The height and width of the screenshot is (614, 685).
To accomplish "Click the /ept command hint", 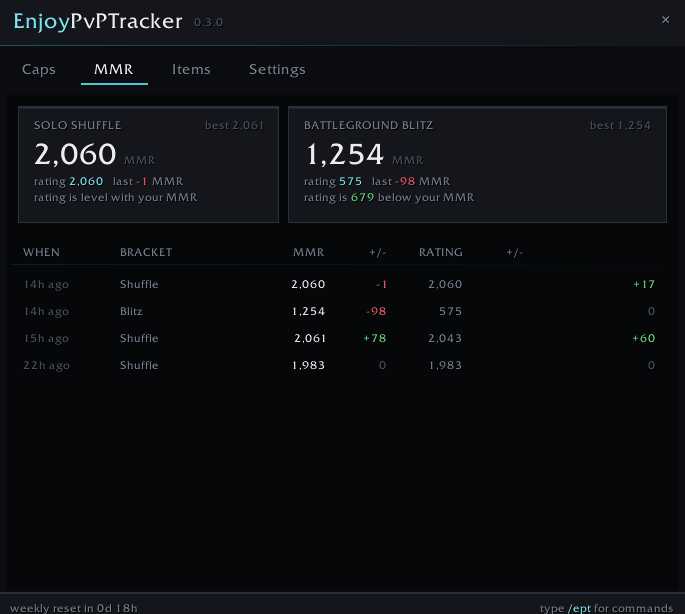I will (x=579, y=608).
